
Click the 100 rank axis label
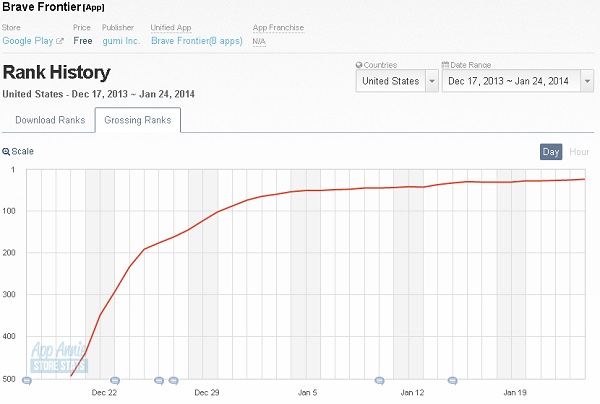(x=10, y=211)
